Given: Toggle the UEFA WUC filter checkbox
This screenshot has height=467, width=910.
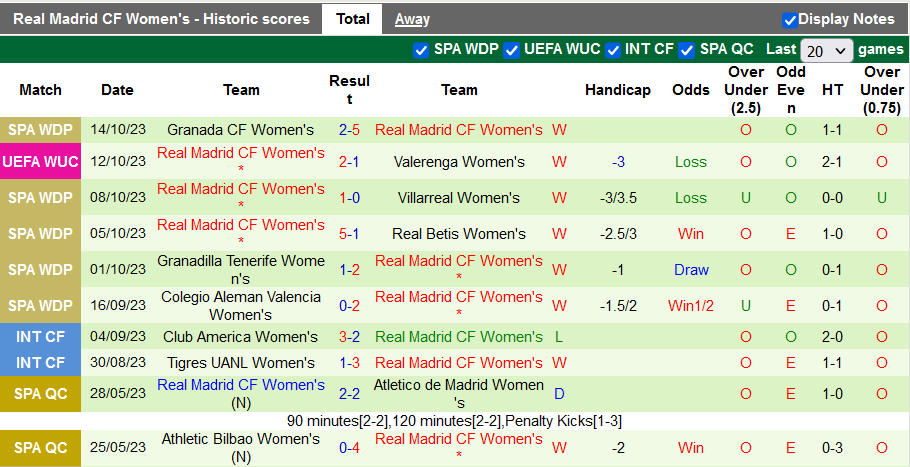Looking at the screenshot, I should (x=512, y=50).
